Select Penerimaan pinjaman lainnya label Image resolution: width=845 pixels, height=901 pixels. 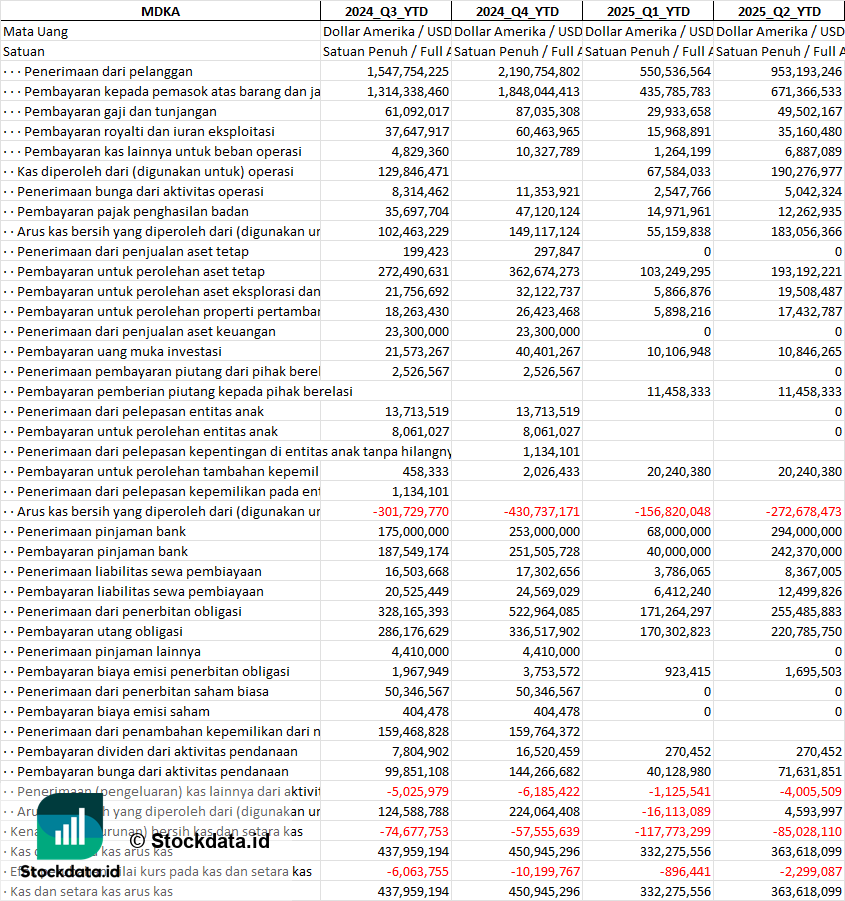coord(109,652)
